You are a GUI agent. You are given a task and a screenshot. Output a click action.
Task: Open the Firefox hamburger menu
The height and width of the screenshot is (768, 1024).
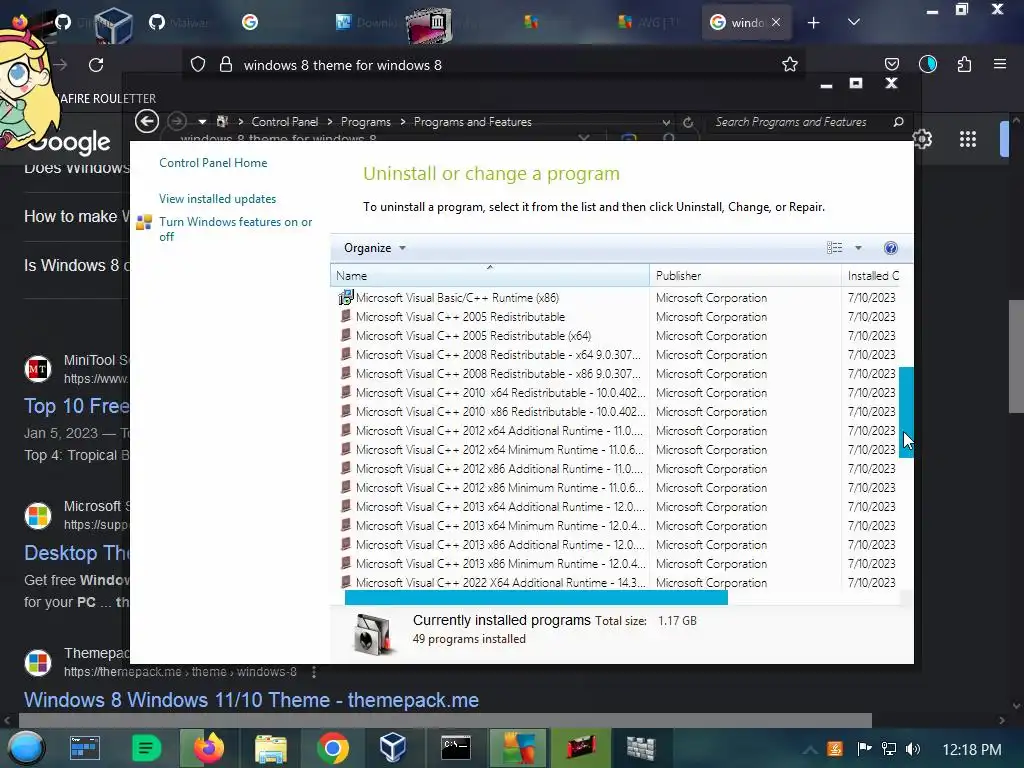[x=999, y=64]
